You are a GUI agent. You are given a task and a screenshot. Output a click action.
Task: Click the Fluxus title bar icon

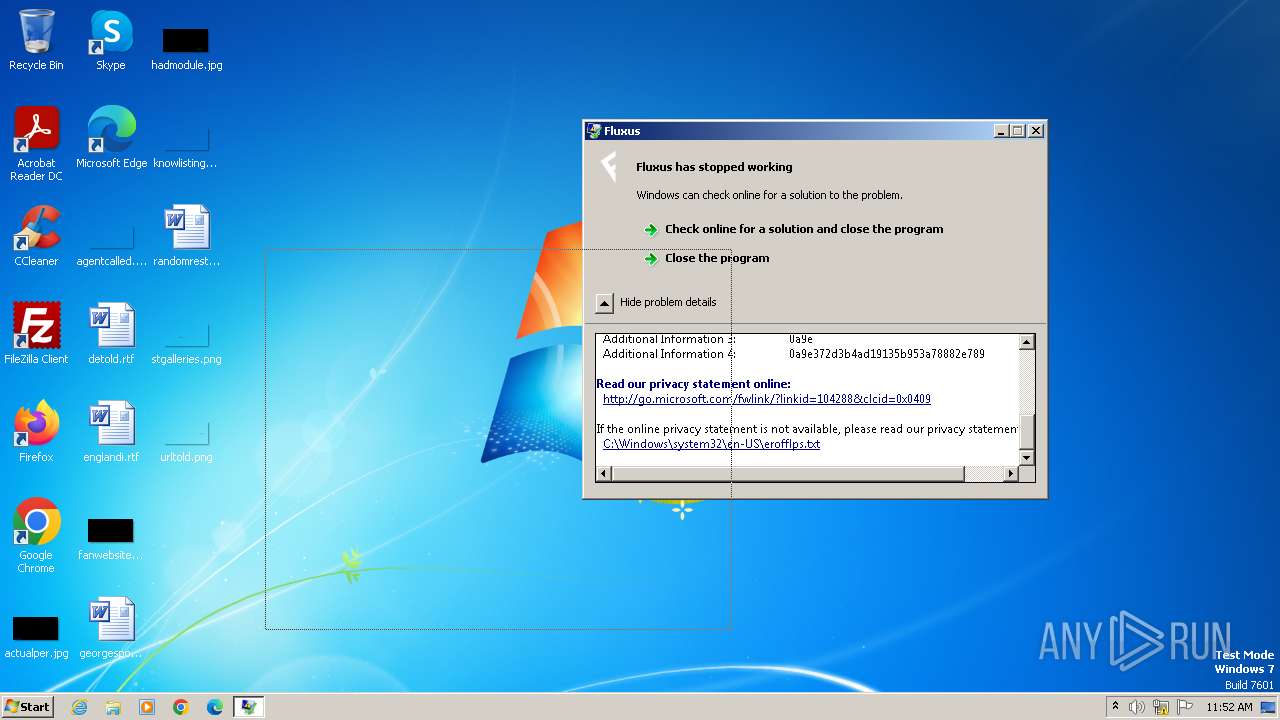click(x=594, y=131)
